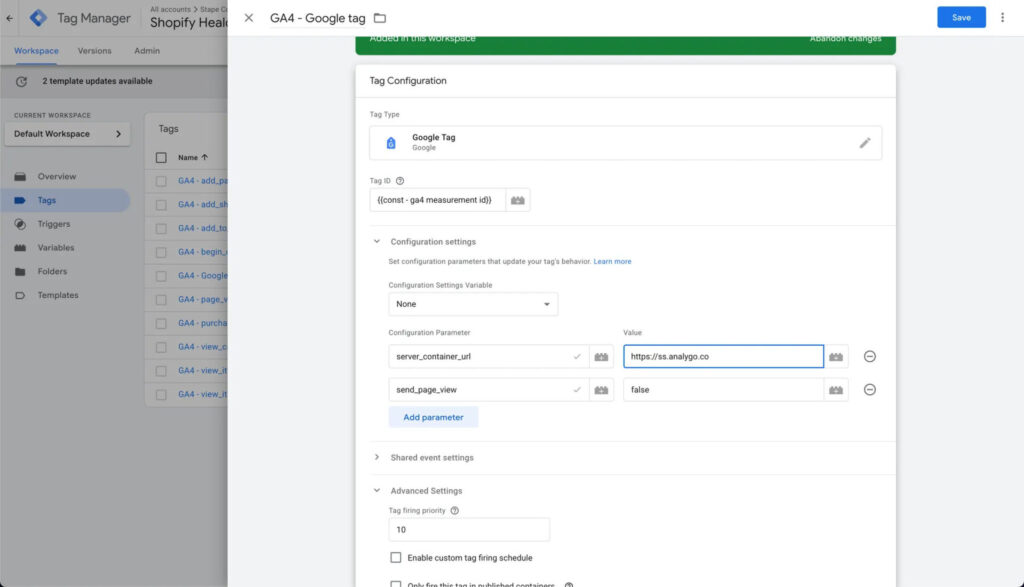Click the folder icon next to tag name
Screen dimensions: 1024x587
380,18
